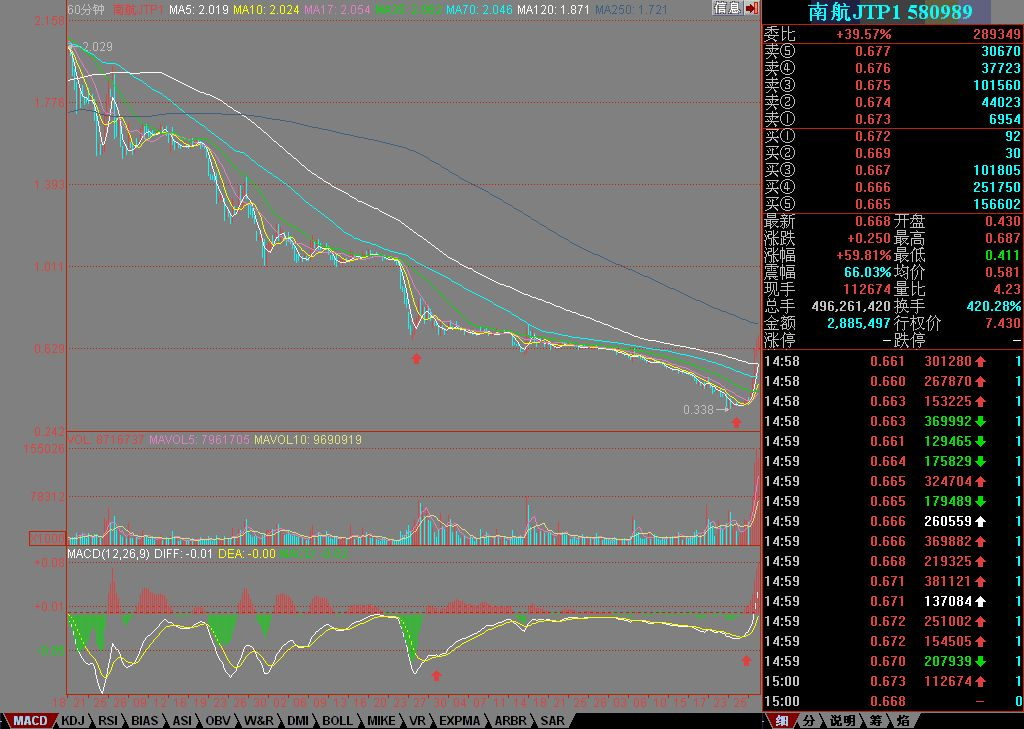
Task: Switch to the EXPMA indicator tab
Action: click(x=458, y=720)
